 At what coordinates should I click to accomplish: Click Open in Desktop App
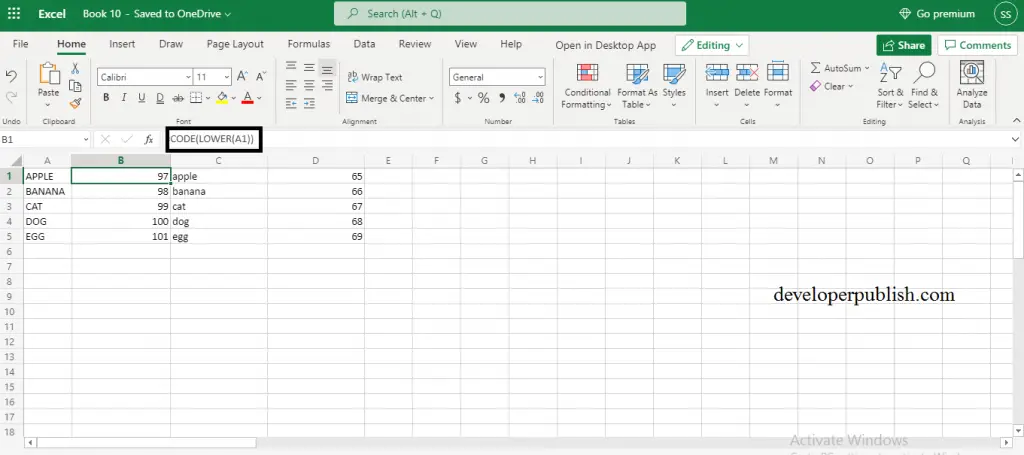point(605,46)
